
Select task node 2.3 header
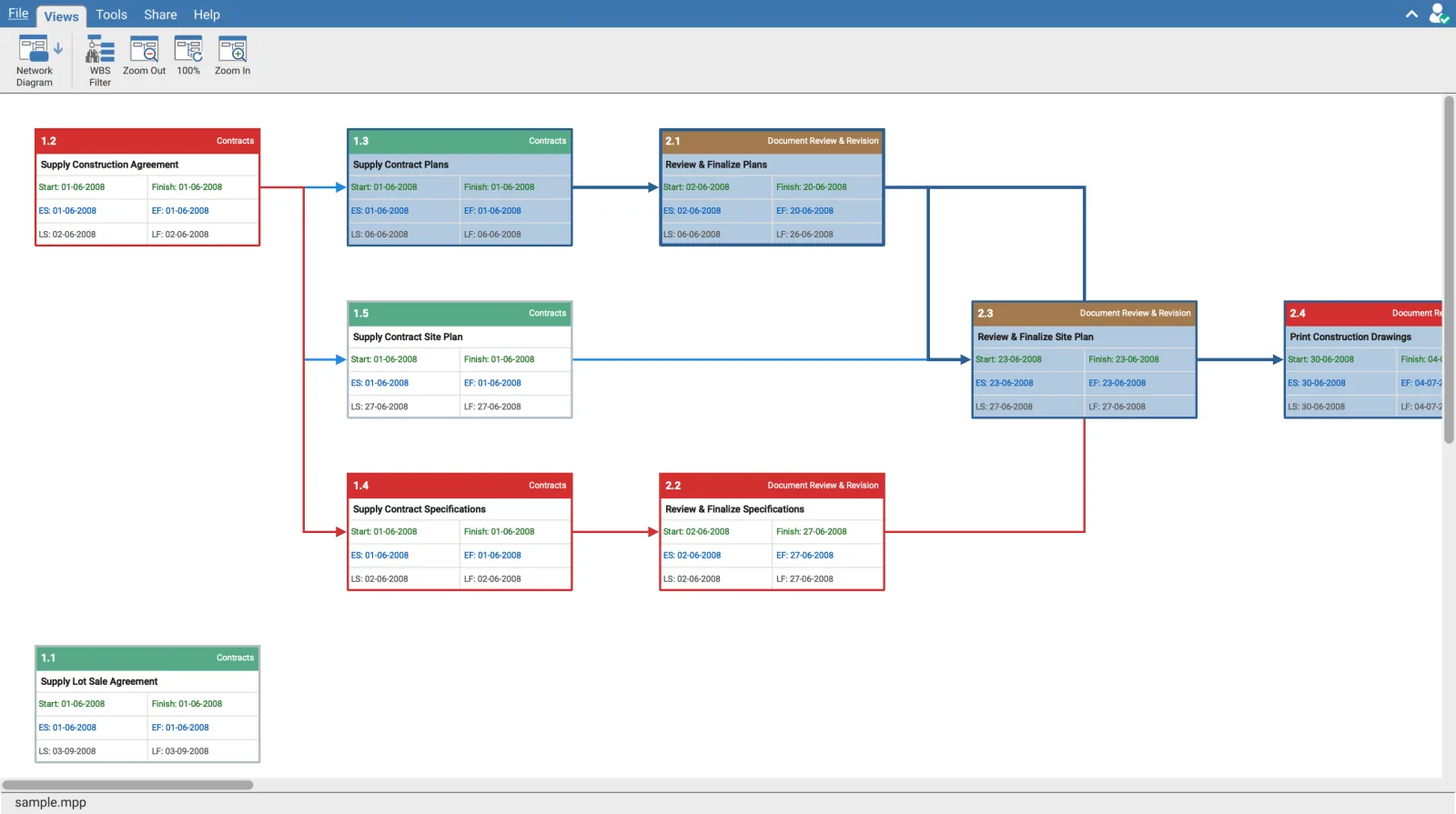[x=1084, y=313]
